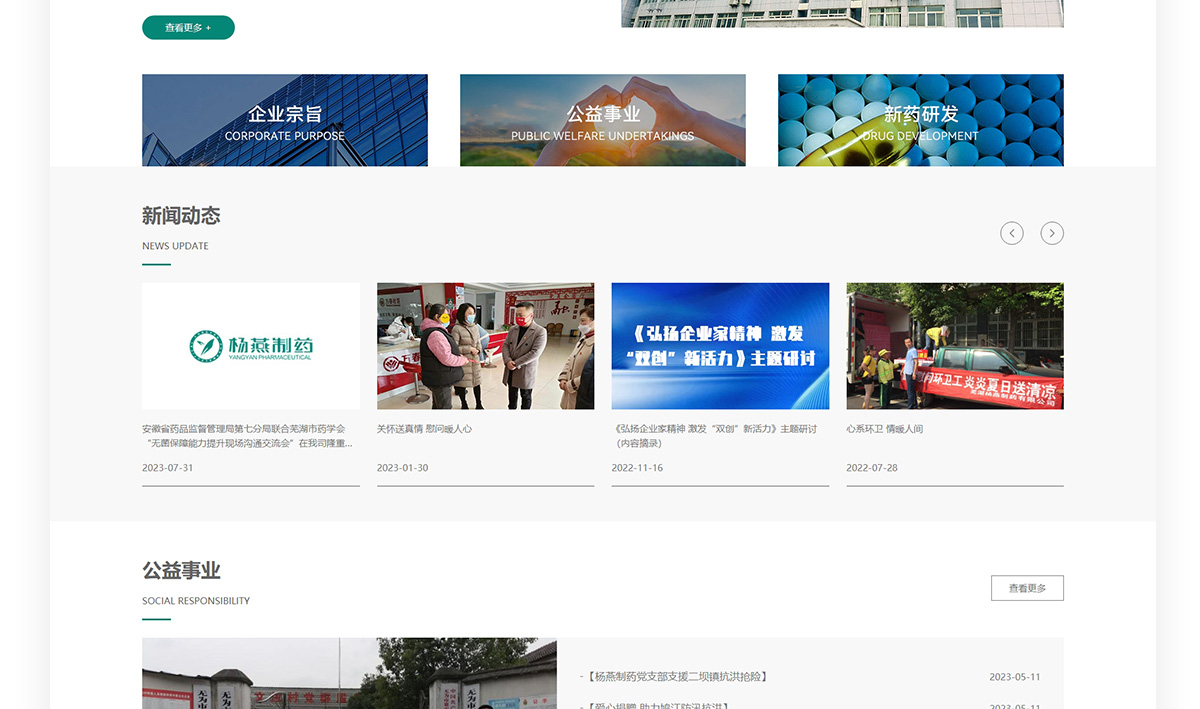
Task: Open the sanitation workers truck photo
Action: point(955,346)
